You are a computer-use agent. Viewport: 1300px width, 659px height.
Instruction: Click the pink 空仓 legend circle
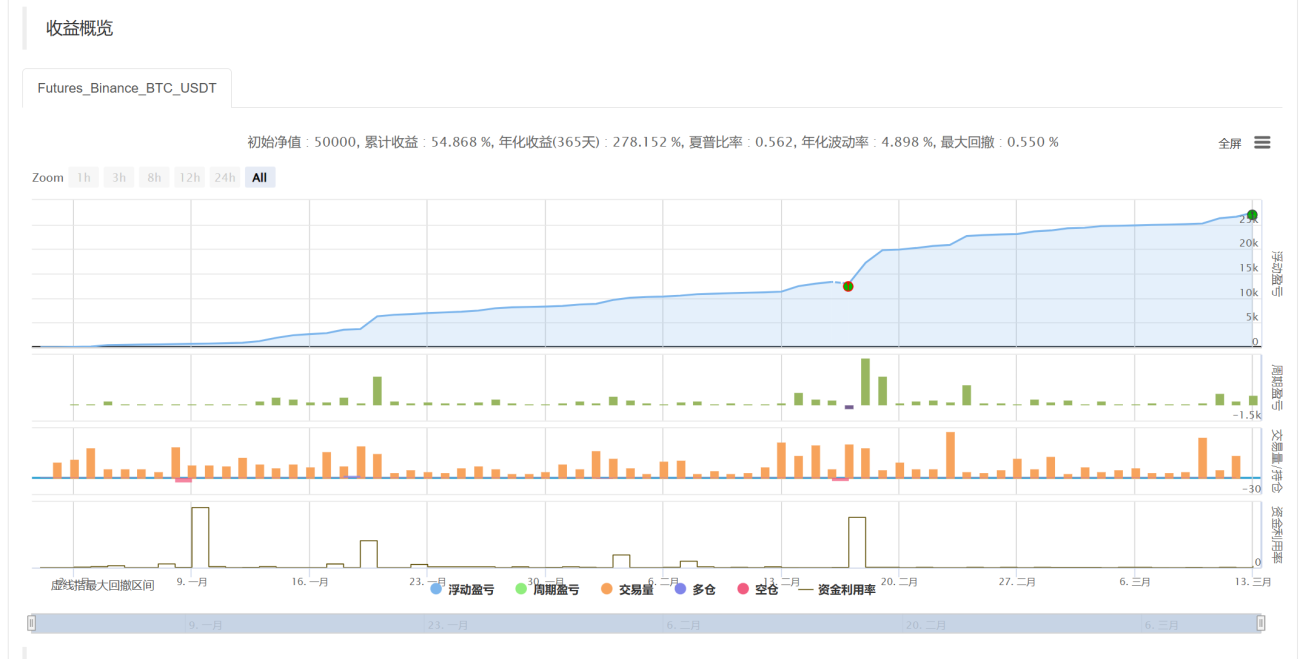(x=742, y=590)
